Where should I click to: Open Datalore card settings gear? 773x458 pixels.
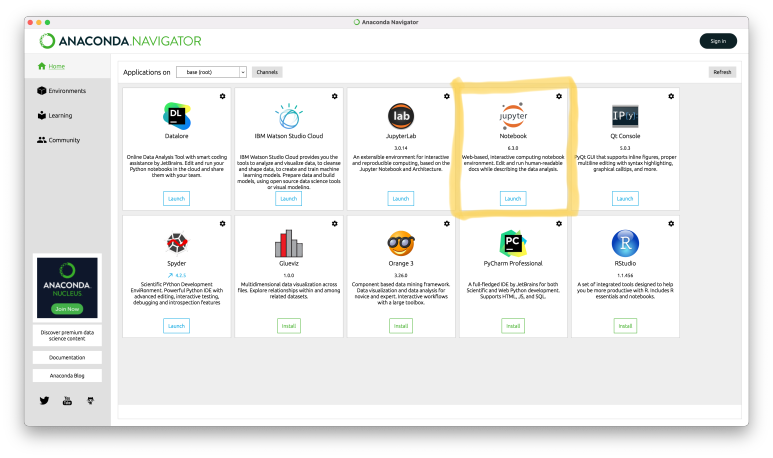(x=222, y=96)
